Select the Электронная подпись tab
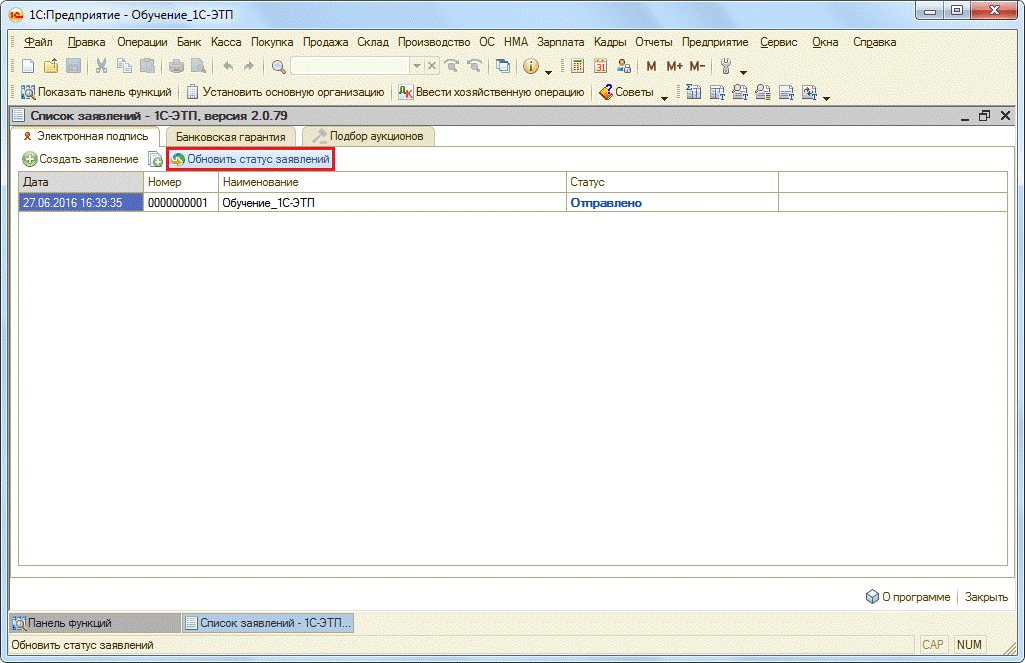The height and width of the screenshot is (663, 1025). click(86, 136)
